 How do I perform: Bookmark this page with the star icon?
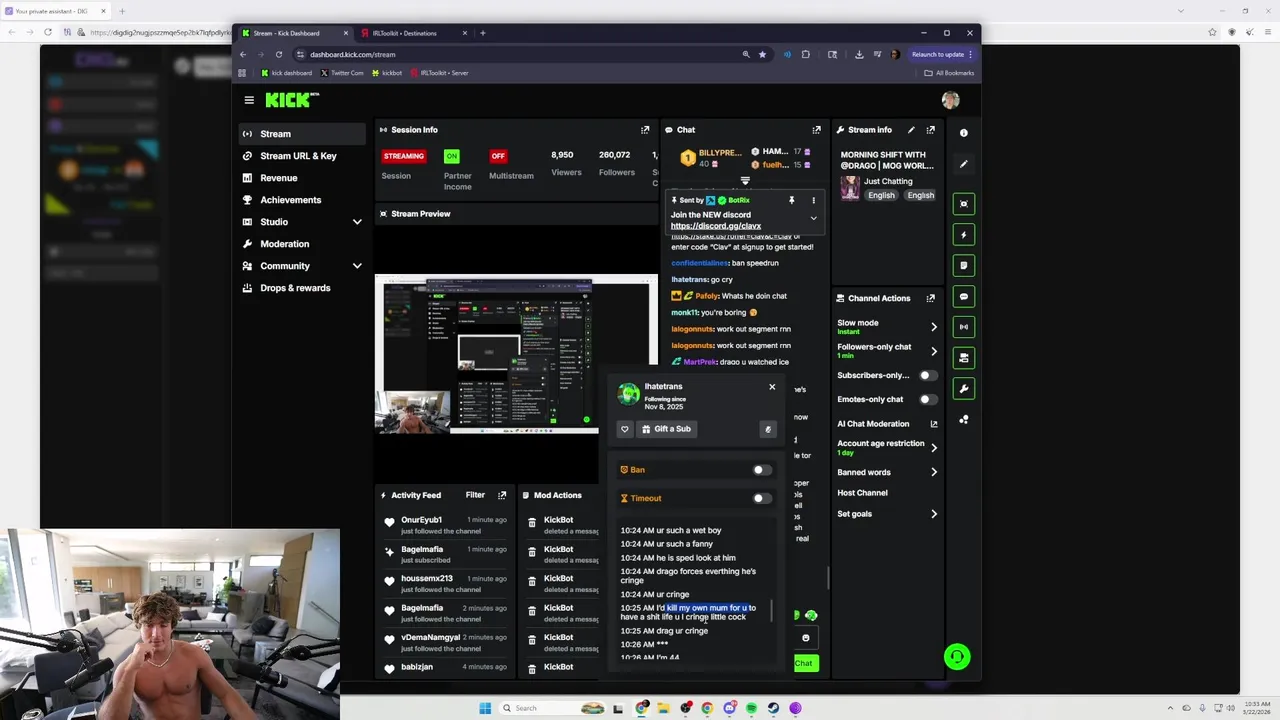pyautogui.click(x=762, y=55)
